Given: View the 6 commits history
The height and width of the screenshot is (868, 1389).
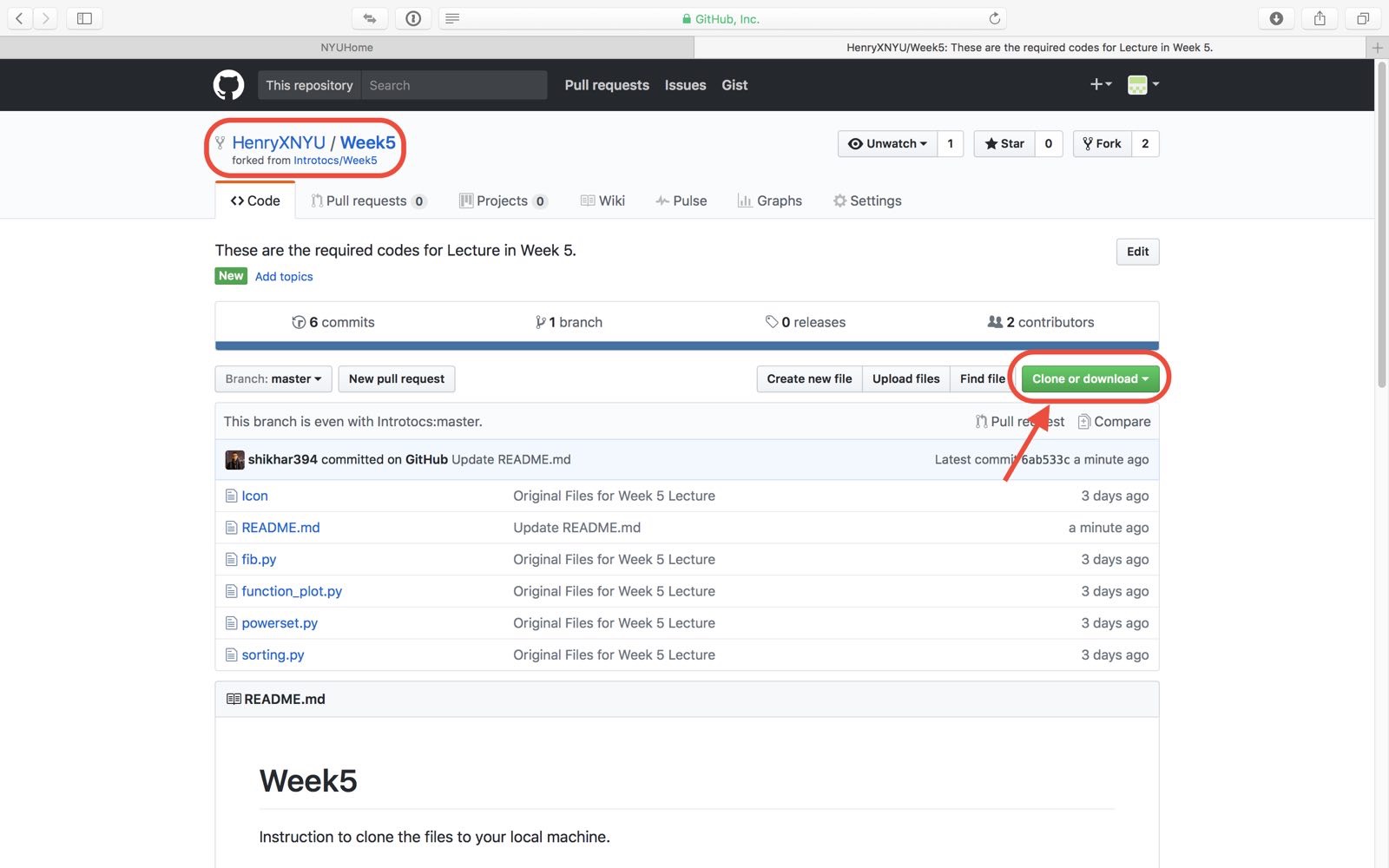Looking at the screenshot, I should 333,322.
